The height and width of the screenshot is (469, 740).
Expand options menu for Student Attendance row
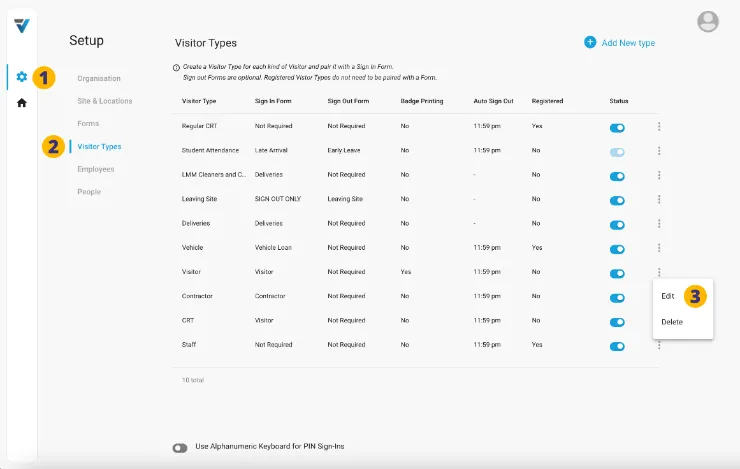click(659, 151)
